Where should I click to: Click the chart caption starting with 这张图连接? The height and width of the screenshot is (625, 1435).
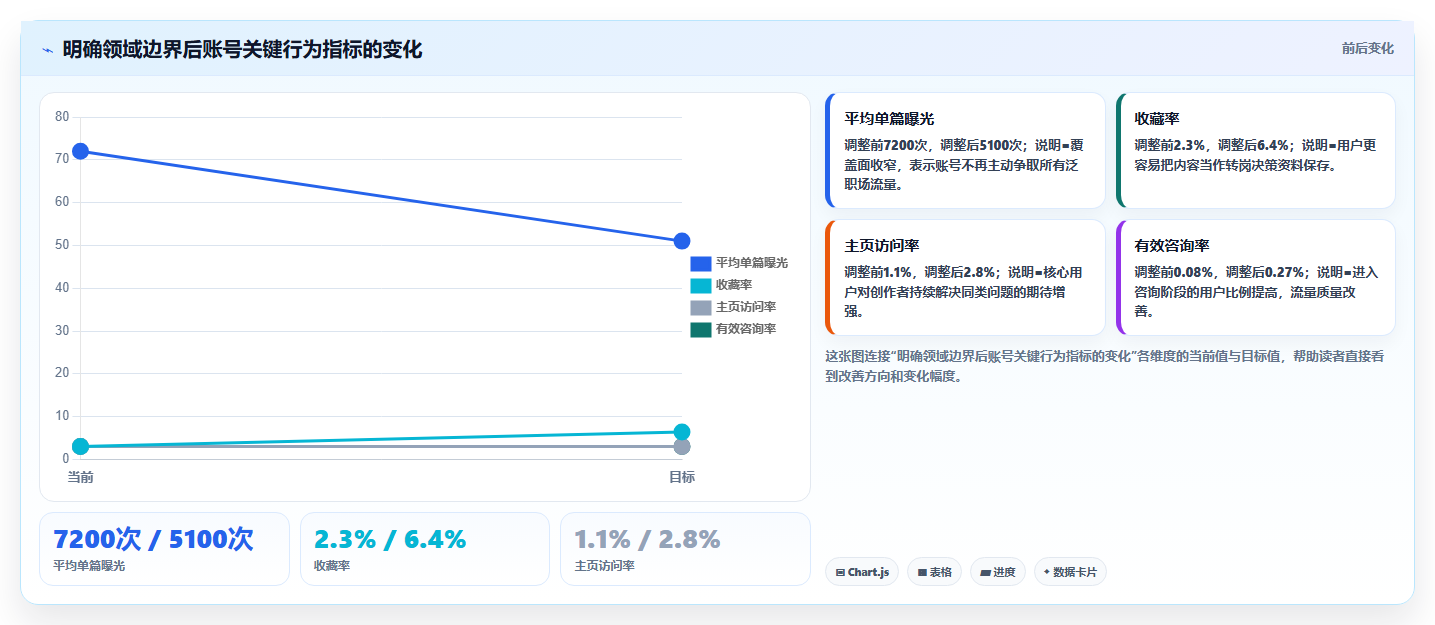[1105, 366]
